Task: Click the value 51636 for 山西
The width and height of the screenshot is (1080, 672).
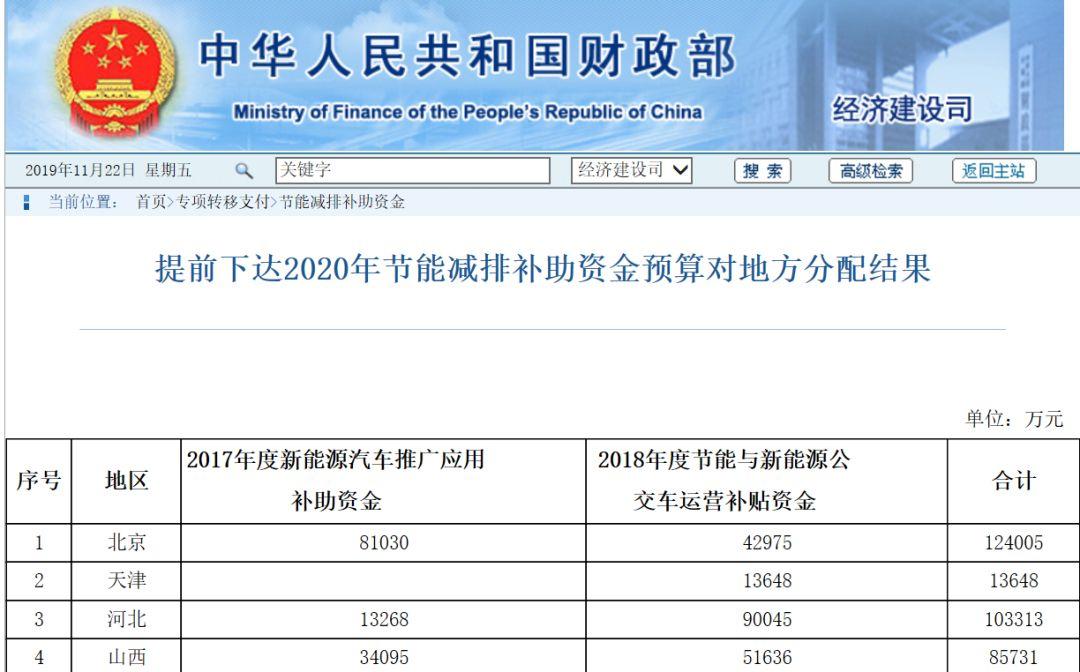Action: 767,658
